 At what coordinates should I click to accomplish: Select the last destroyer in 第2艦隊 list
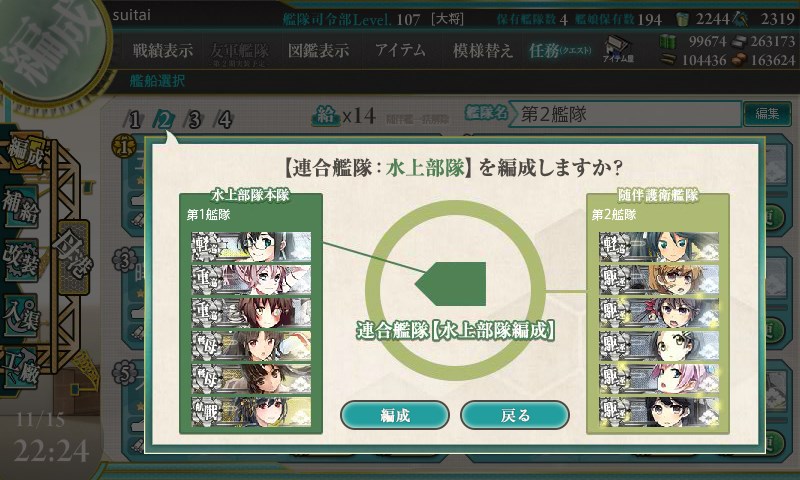coord(659,412)
